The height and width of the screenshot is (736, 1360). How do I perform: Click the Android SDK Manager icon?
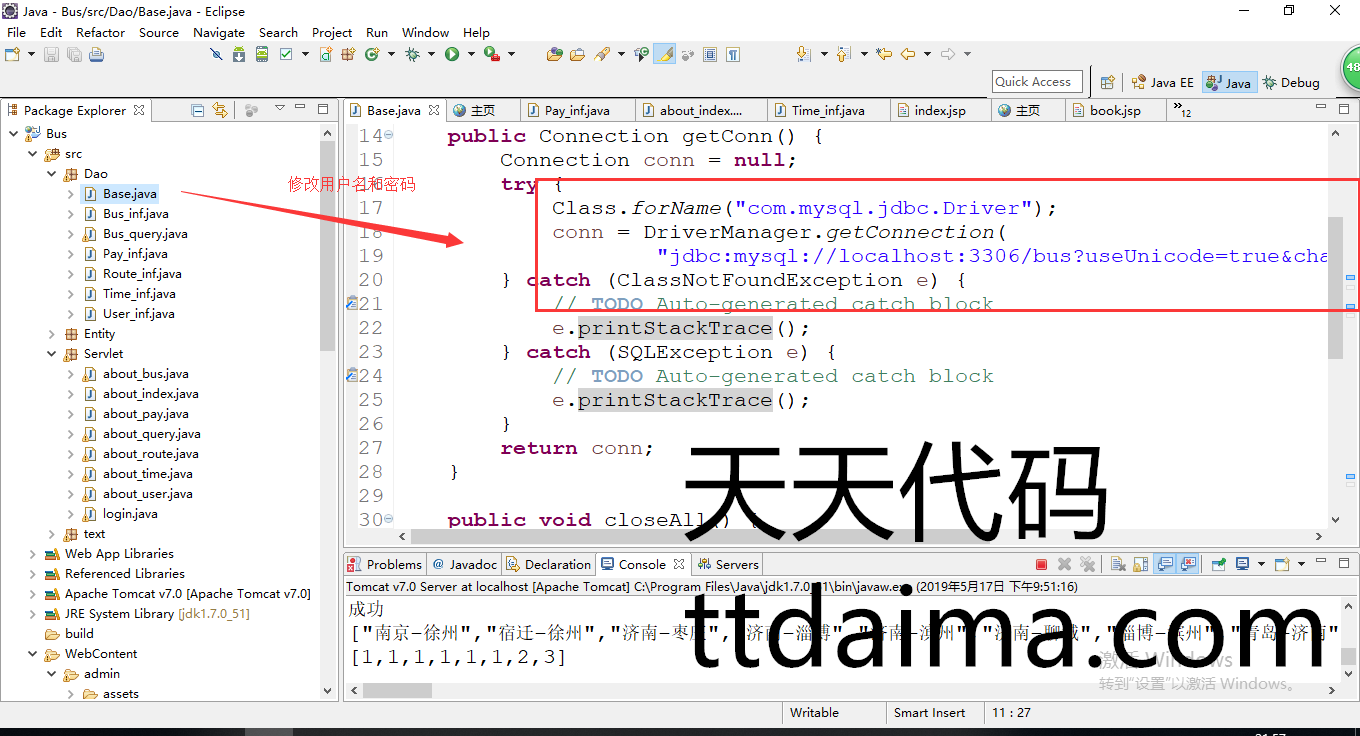coord(239,54)
